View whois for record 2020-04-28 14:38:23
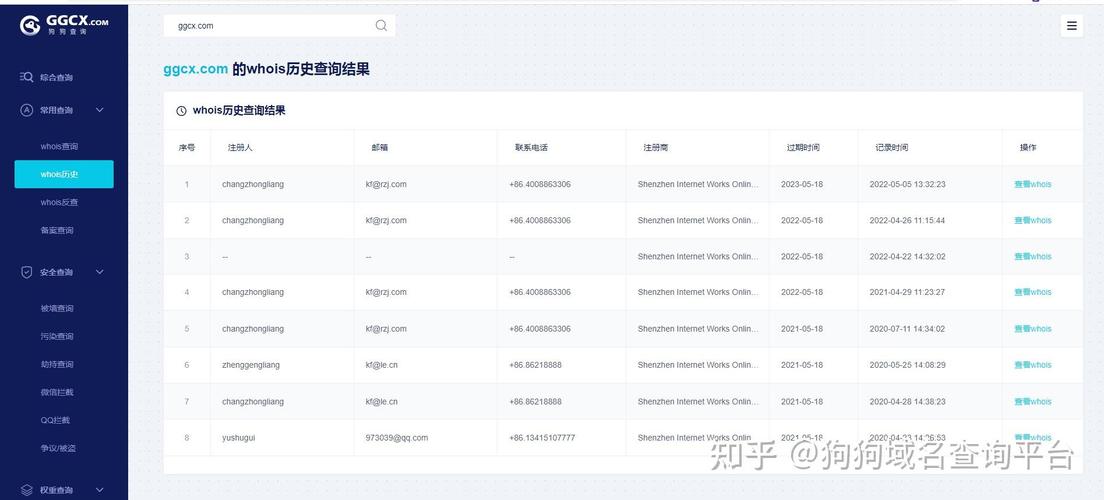The image size is (1104, 500). (x=1032, y=401)
